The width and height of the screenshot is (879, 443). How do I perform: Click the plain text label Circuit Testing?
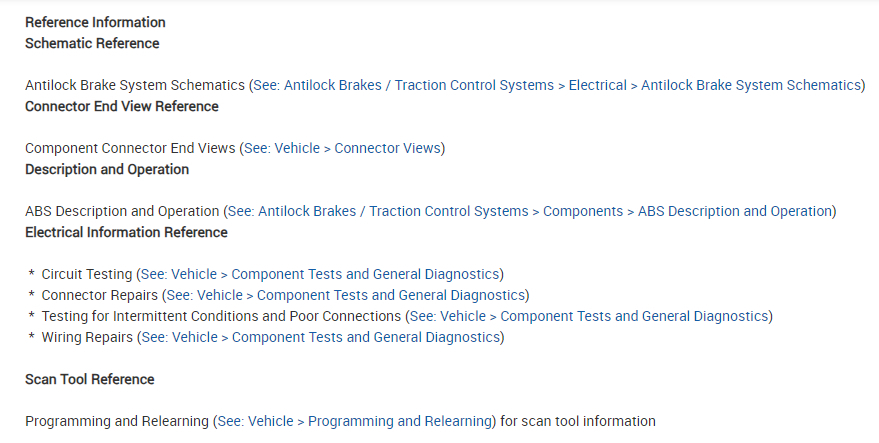86,274
